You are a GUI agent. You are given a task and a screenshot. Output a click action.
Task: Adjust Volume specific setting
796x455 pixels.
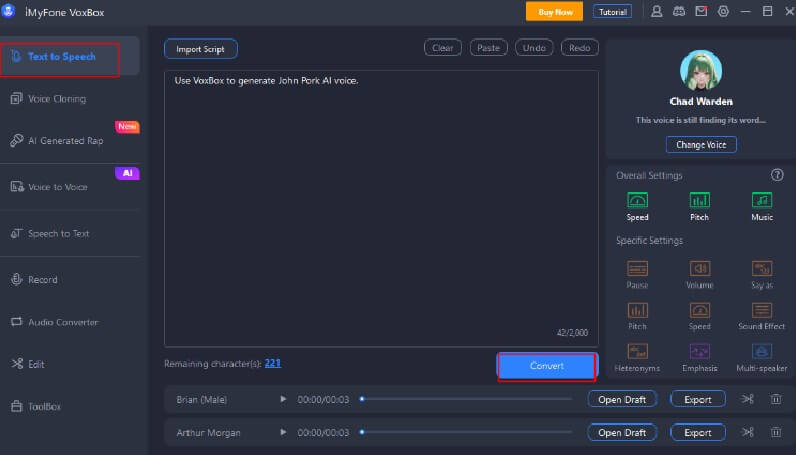(700, 275)
